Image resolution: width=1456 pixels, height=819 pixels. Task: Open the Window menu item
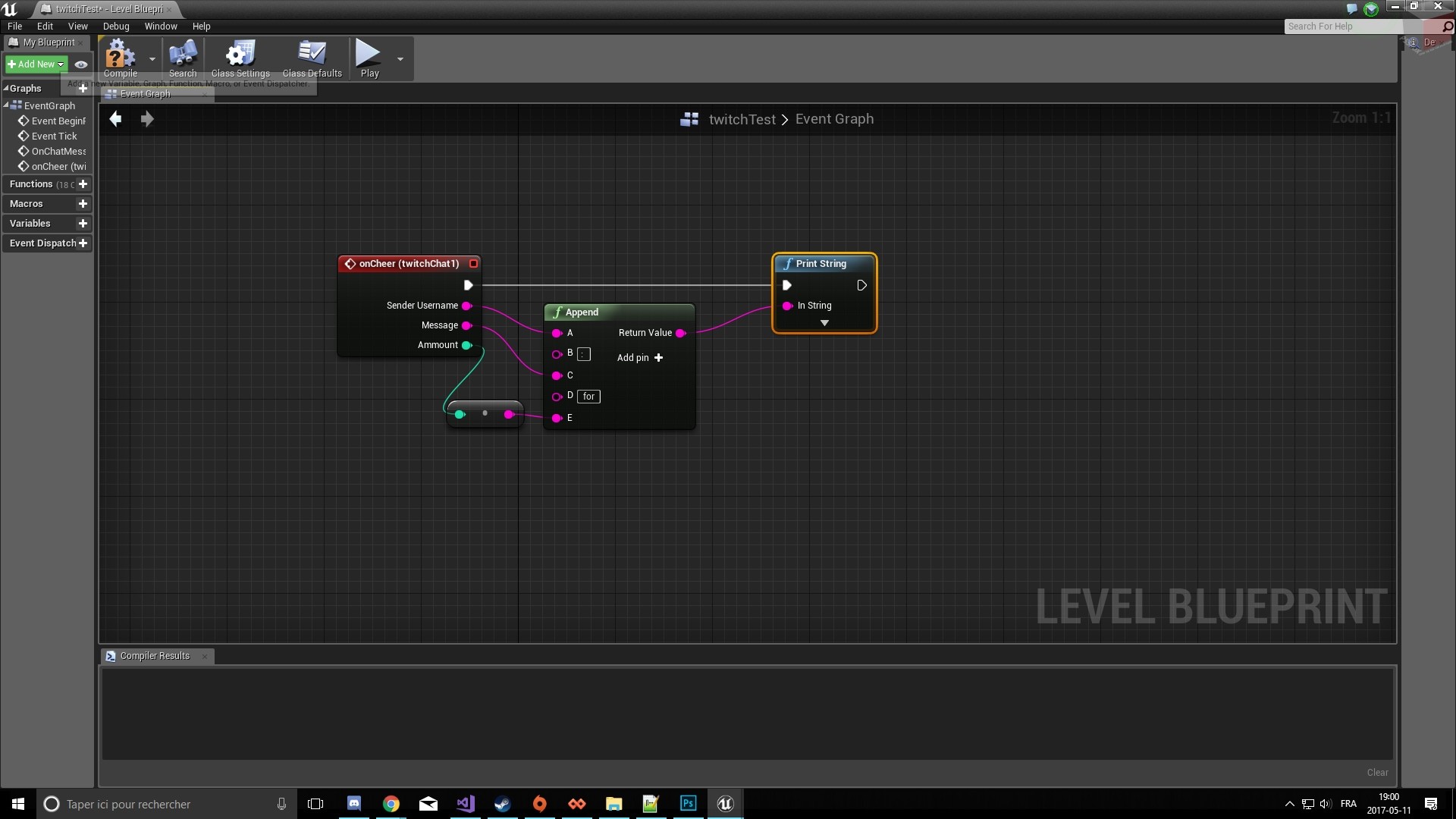[160, 25]
